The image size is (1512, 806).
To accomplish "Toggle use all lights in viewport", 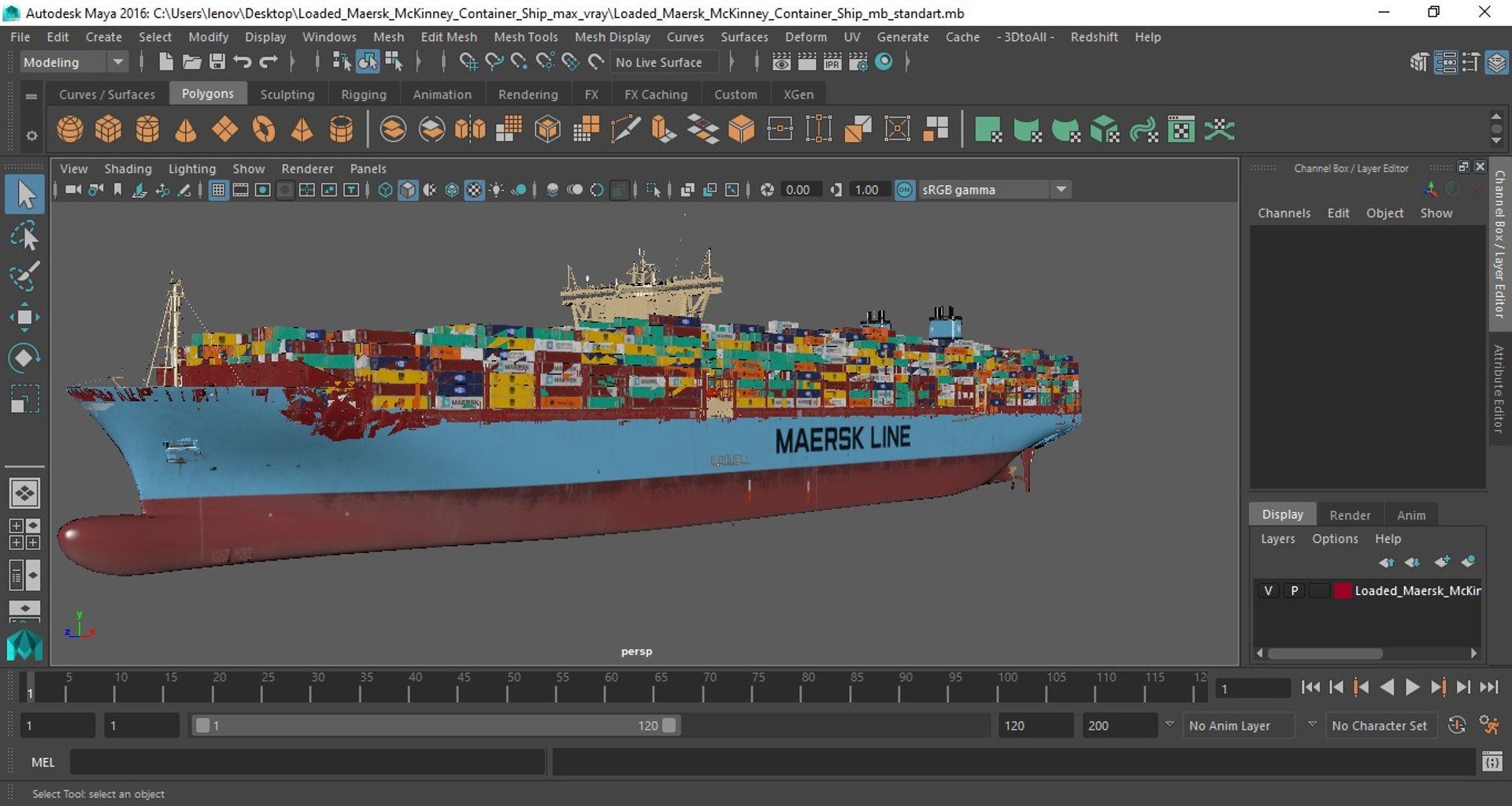I will [496, 190].
